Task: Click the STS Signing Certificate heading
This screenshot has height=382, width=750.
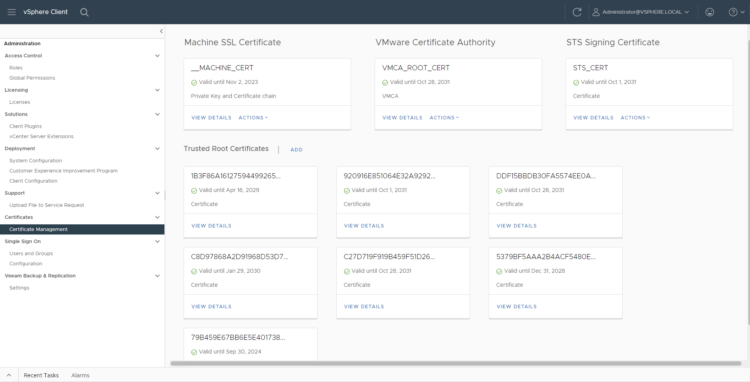Action: click(613, 43)
